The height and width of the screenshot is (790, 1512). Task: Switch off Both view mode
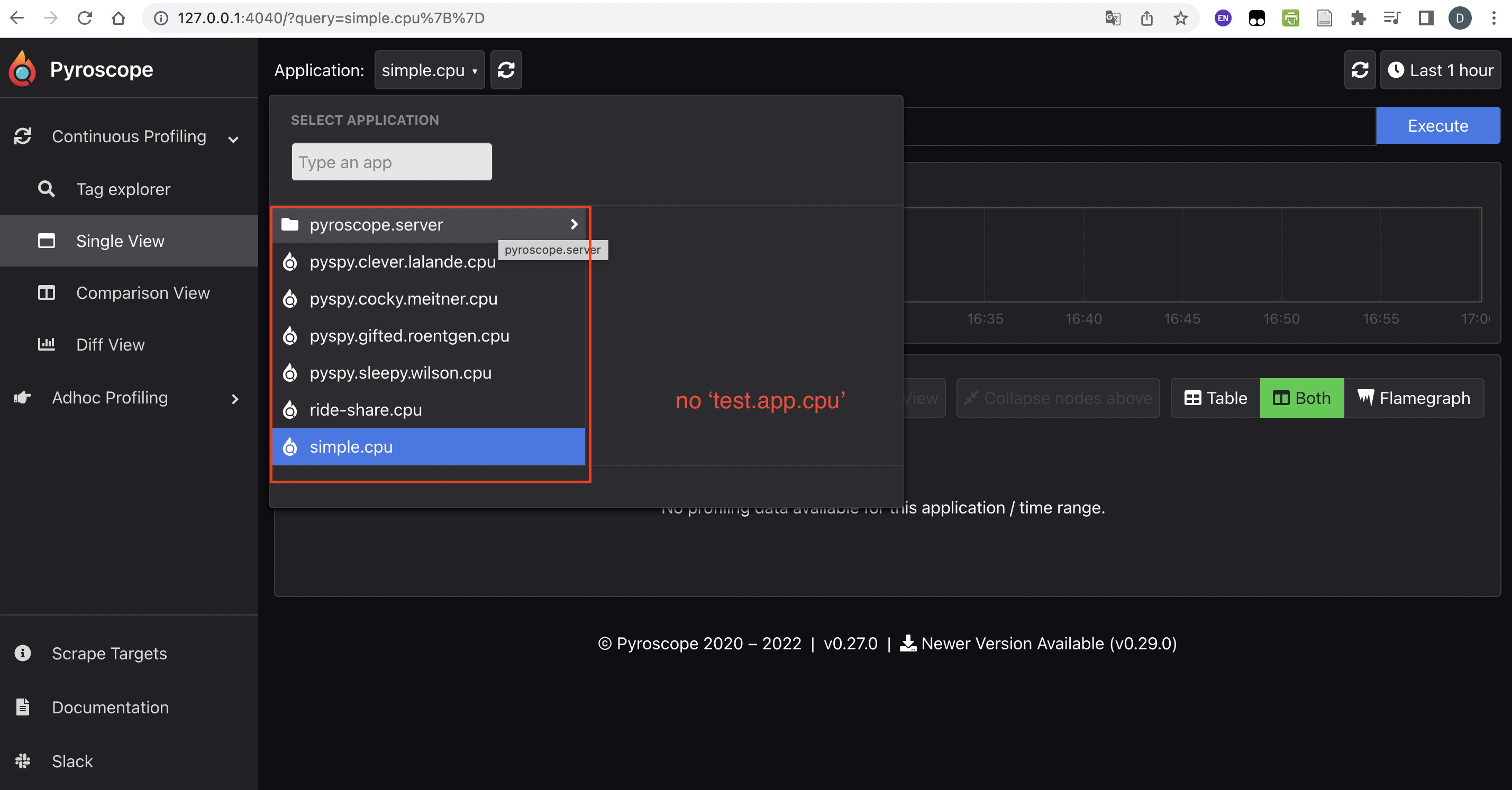click(x=1301, y=398)
